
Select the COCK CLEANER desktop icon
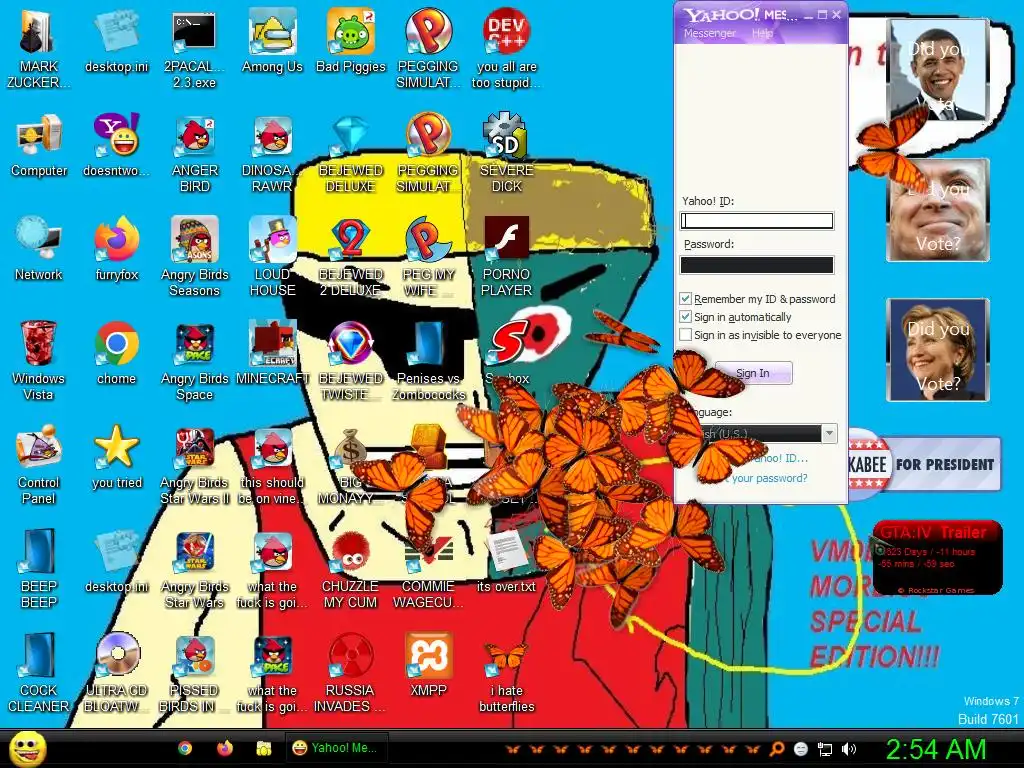click(x=39, y=673)
